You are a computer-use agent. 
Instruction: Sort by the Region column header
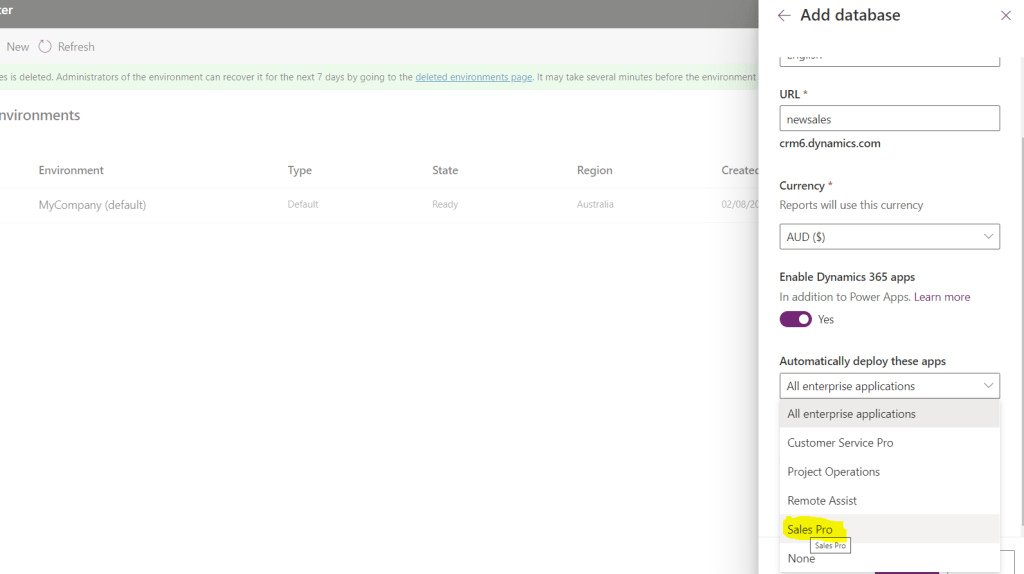coord(594,171)
